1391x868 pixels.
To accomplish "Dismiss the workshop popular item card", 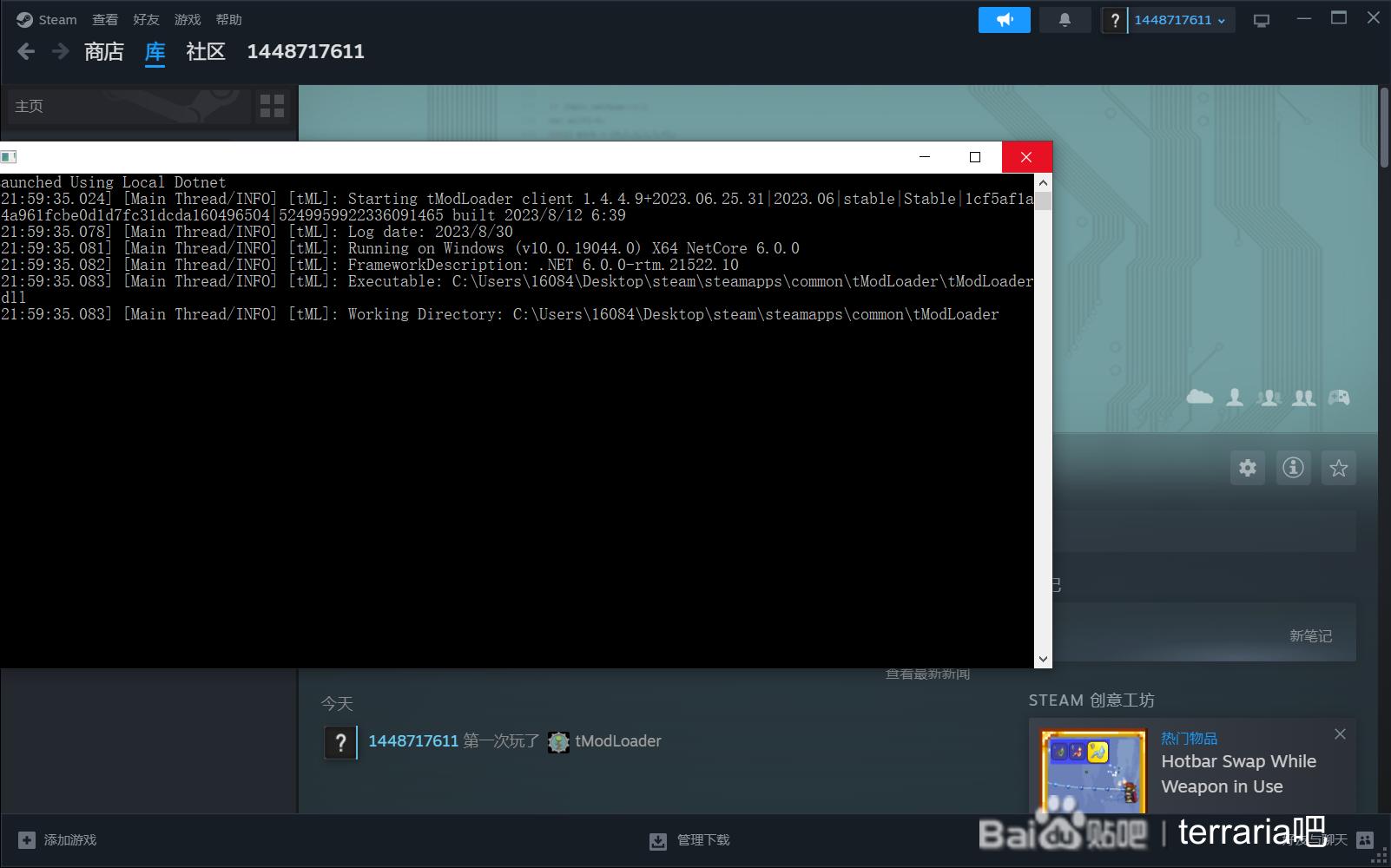I will point(1340,734).
